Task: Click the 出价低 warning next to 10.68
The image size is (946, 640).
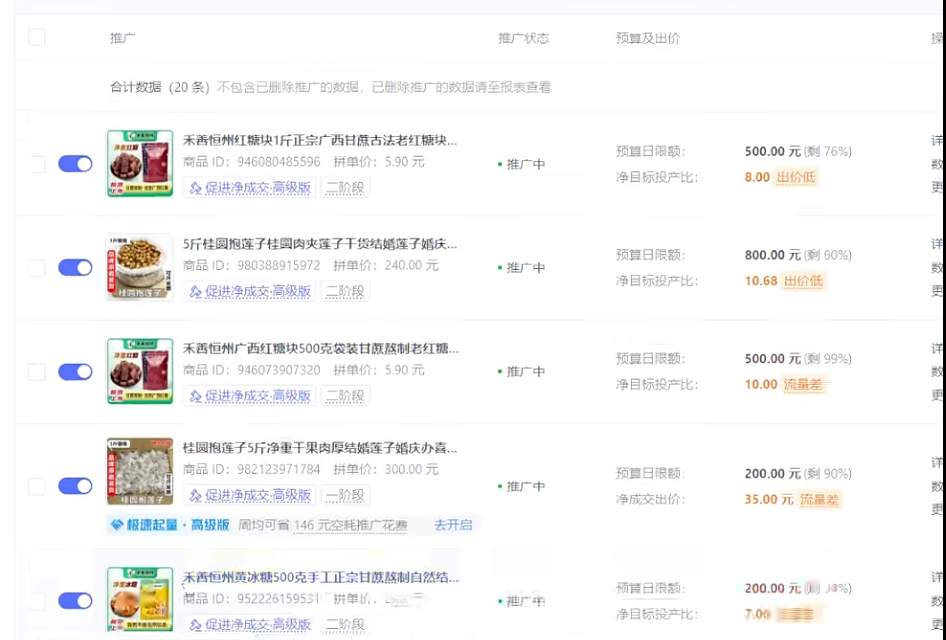Action: 803,281
